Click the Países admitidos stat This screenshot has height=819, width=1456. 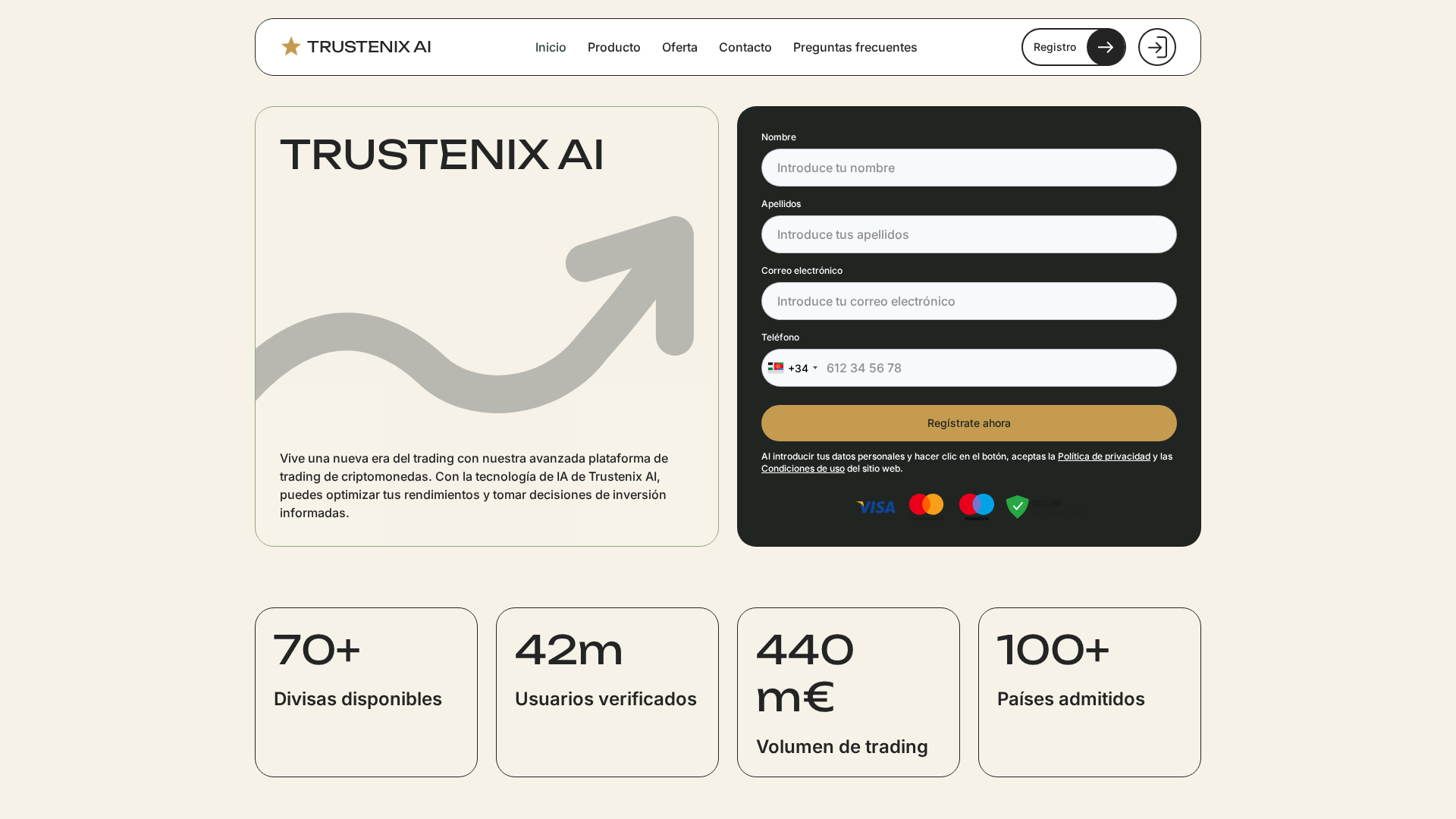[1090, 692]
